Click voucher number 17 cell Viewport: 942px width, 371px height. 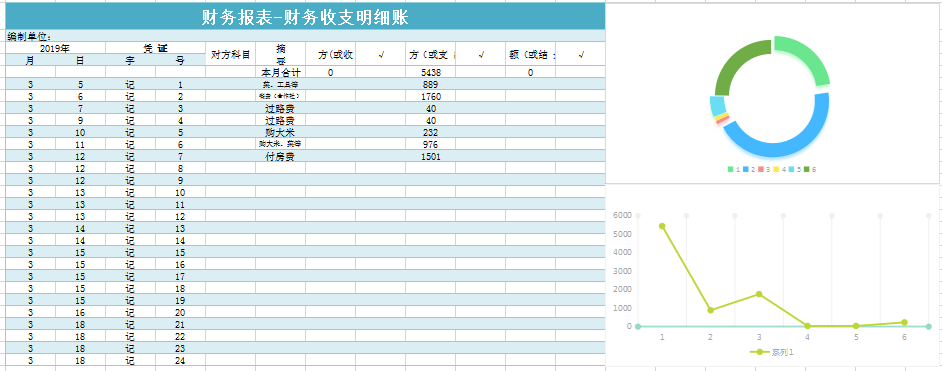click(x=180, y=276)
